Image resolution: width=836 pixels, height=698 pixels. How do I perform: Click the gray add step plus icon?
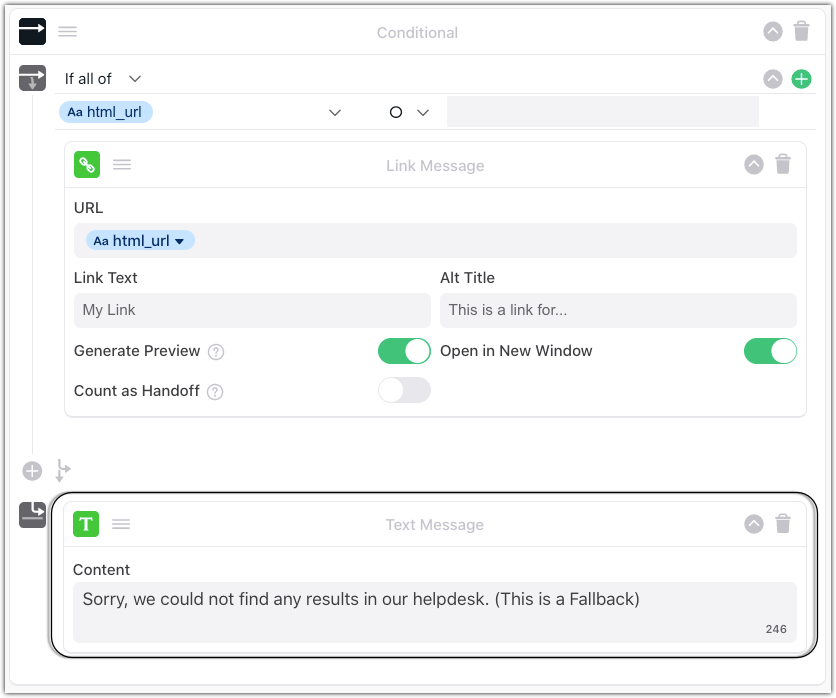[33, 470]
